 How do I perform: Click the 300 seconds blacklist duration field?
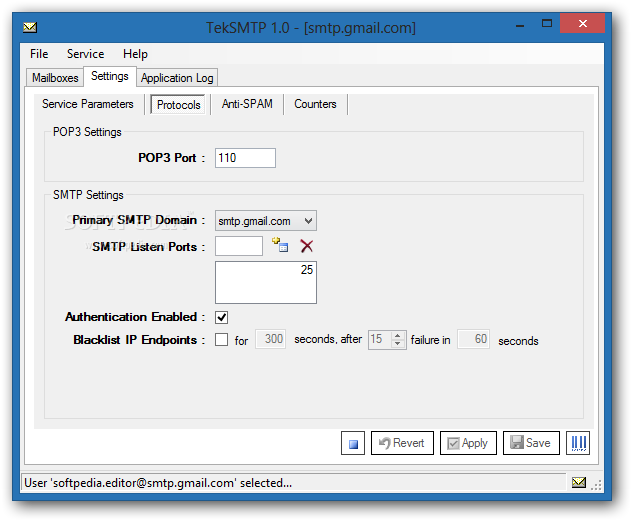pos(270,339)
